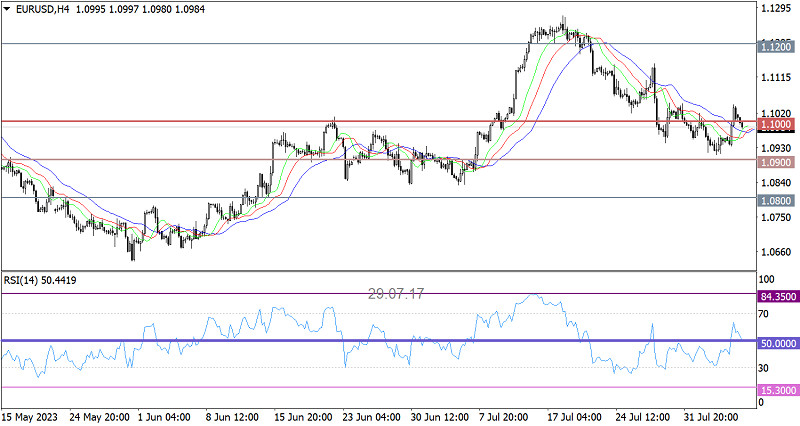
Task: Click the triangle arrow beside EURUSD,H4
Action: click(x=7, y=9)
